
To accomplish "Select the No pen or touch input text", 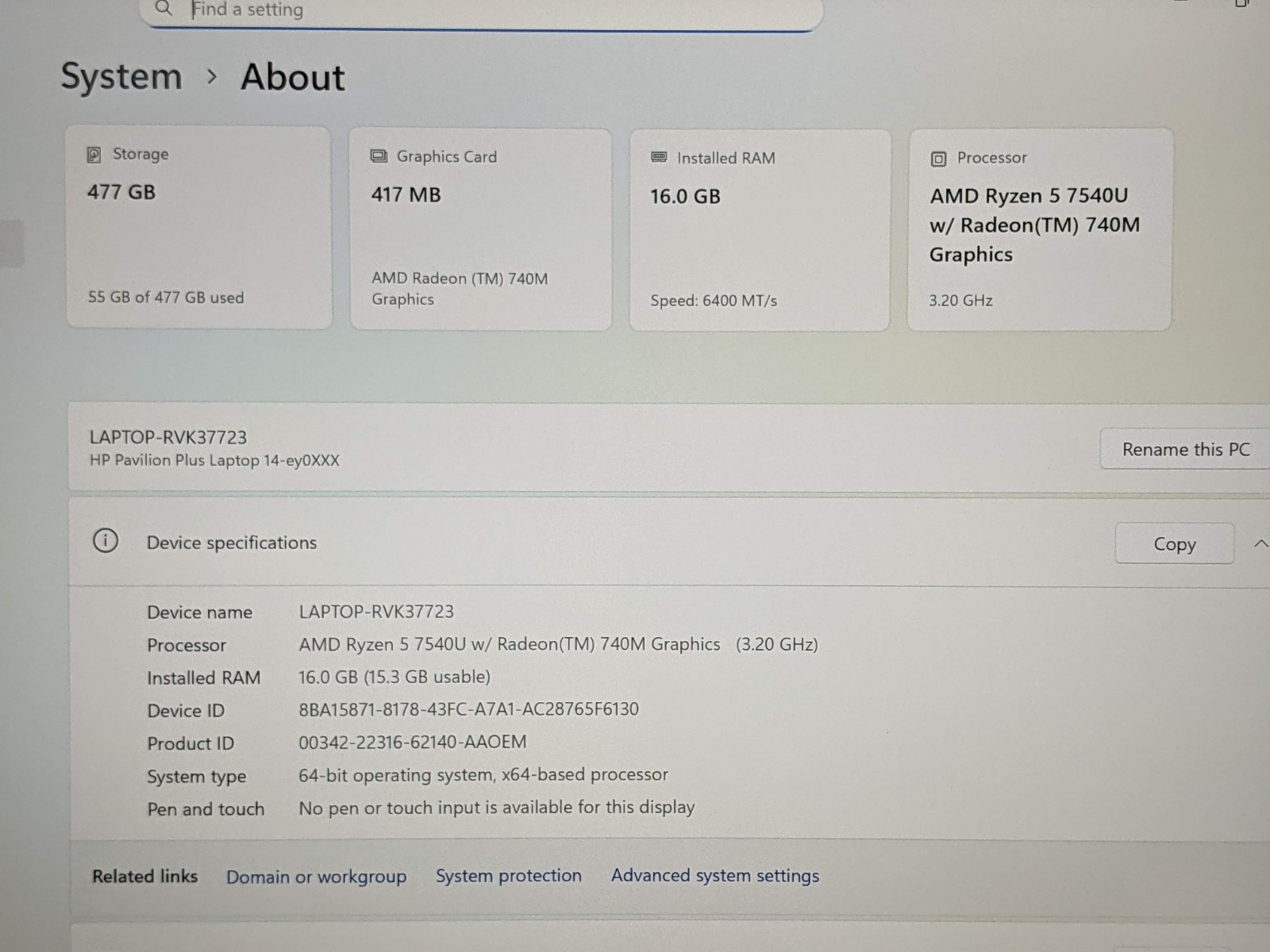I will (496, 808).
